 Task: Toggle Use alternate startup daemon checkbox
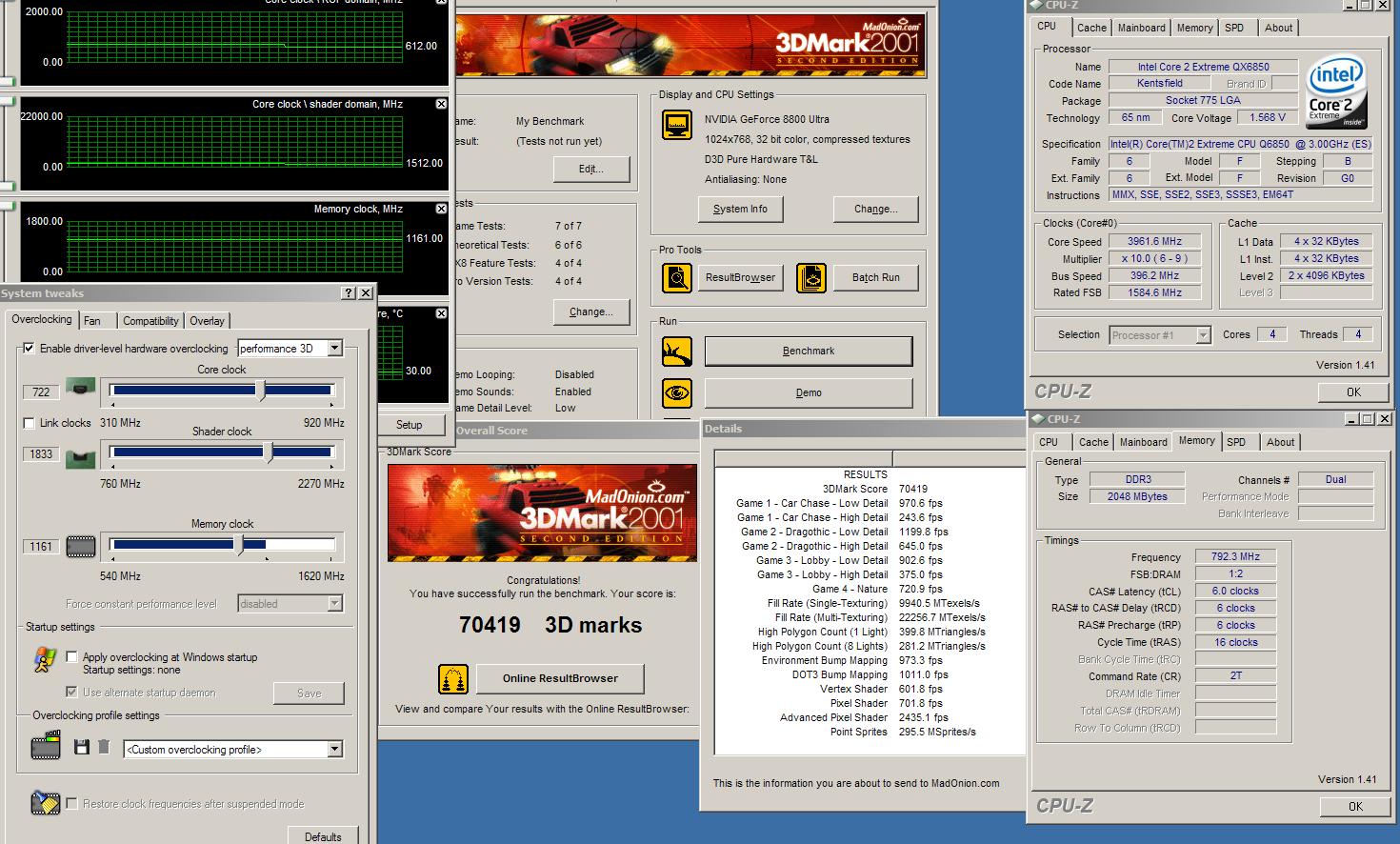[71, 692]
